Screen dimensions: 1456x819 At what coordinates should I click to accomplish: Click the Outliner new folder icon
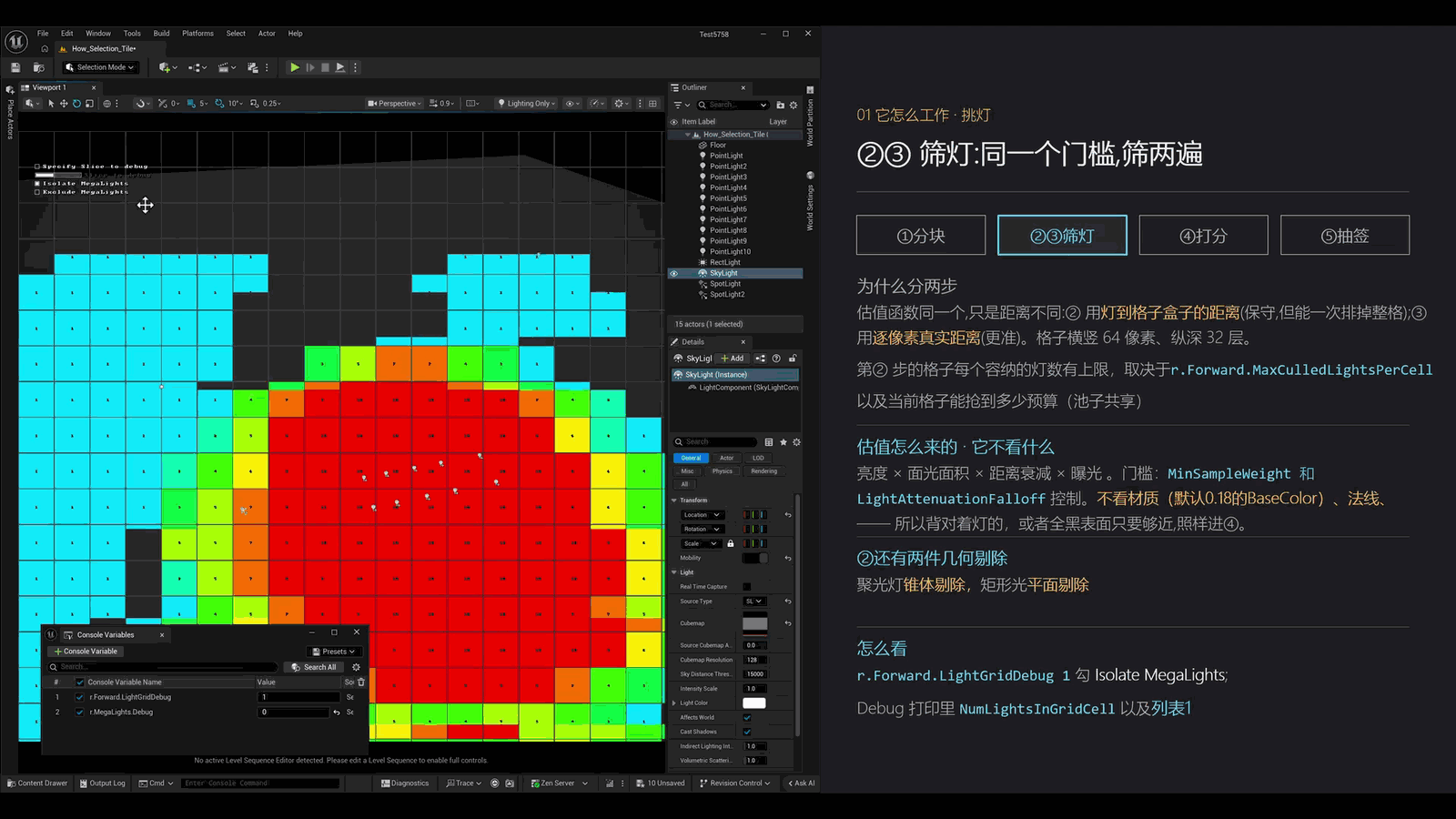coord(780,105)
